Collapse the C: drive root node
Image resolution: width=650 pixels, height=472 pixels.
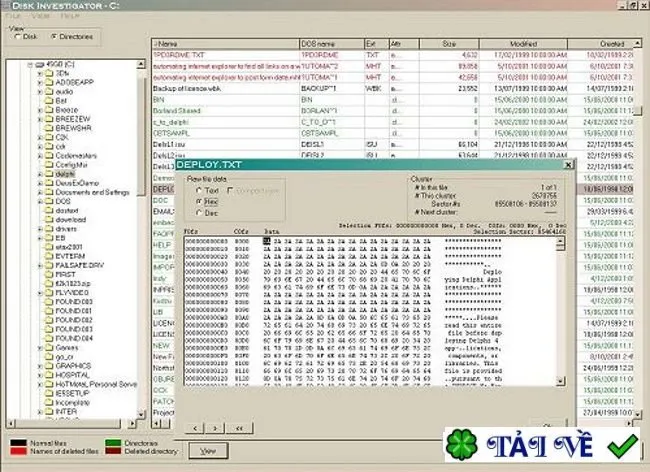tap(30, 65)
